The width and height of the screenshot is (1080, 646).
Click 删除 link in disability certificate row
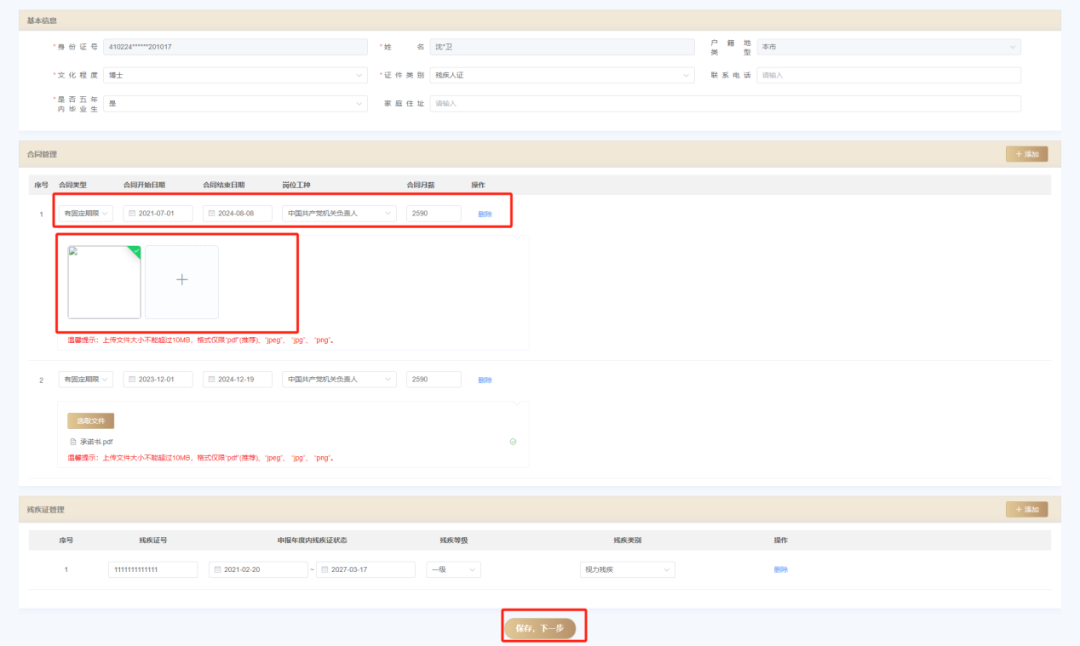click(780, 570)
